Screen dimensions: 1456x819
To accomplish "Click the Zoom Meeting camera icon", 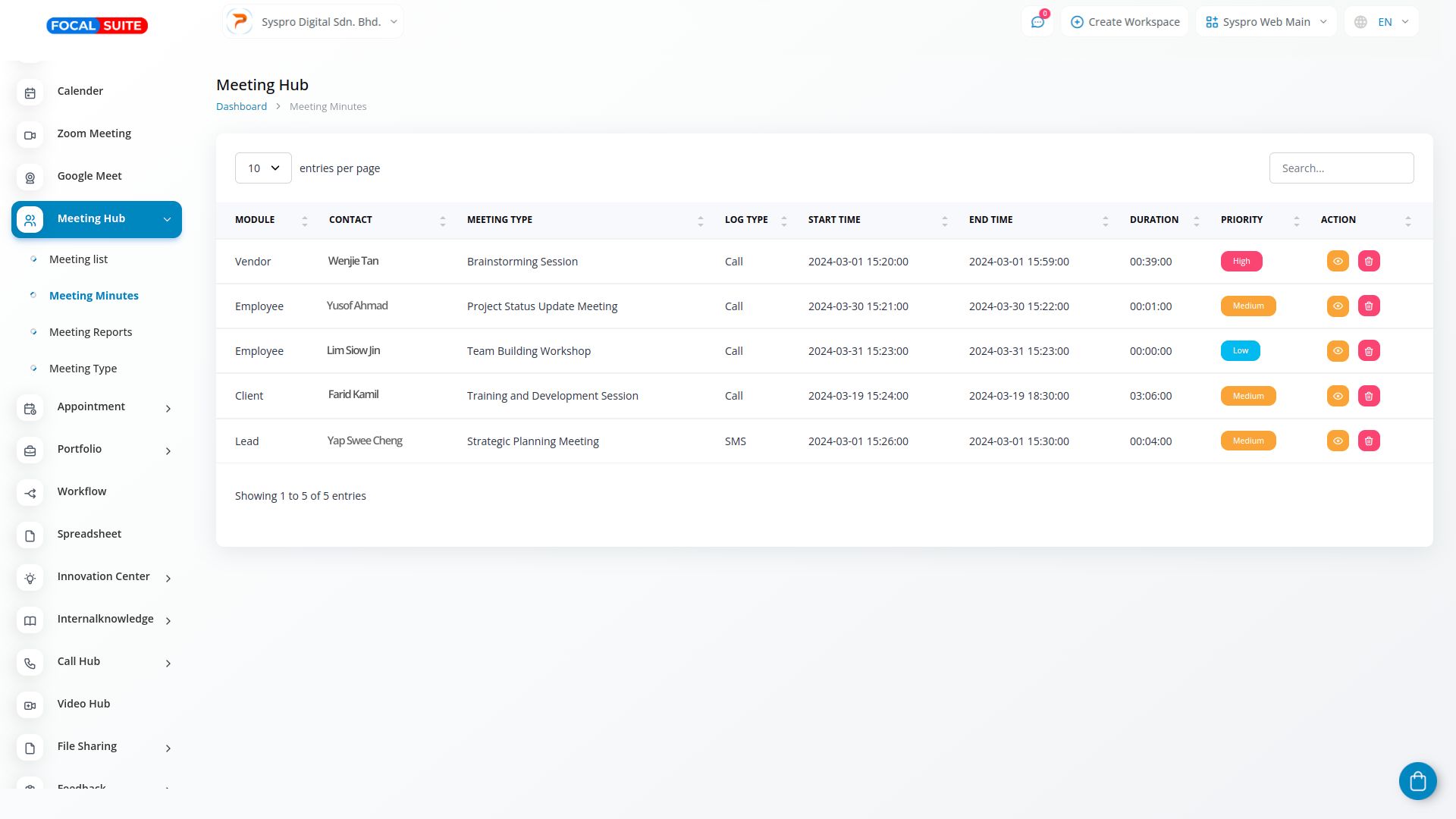I will tap(30, 135).
